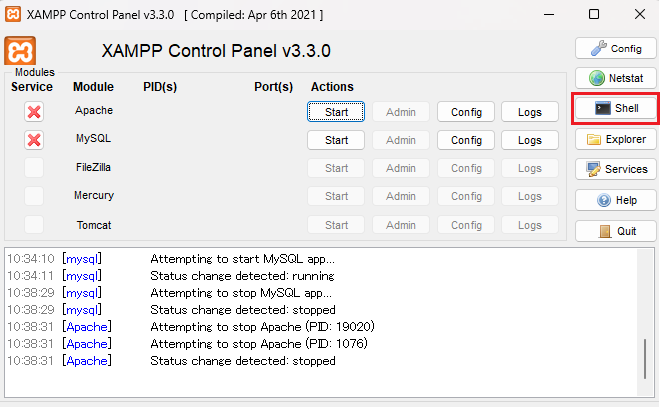The width and height of the screenshot is (660, 407).
Task: Open the global Config settings
Action: click(615, 48)
